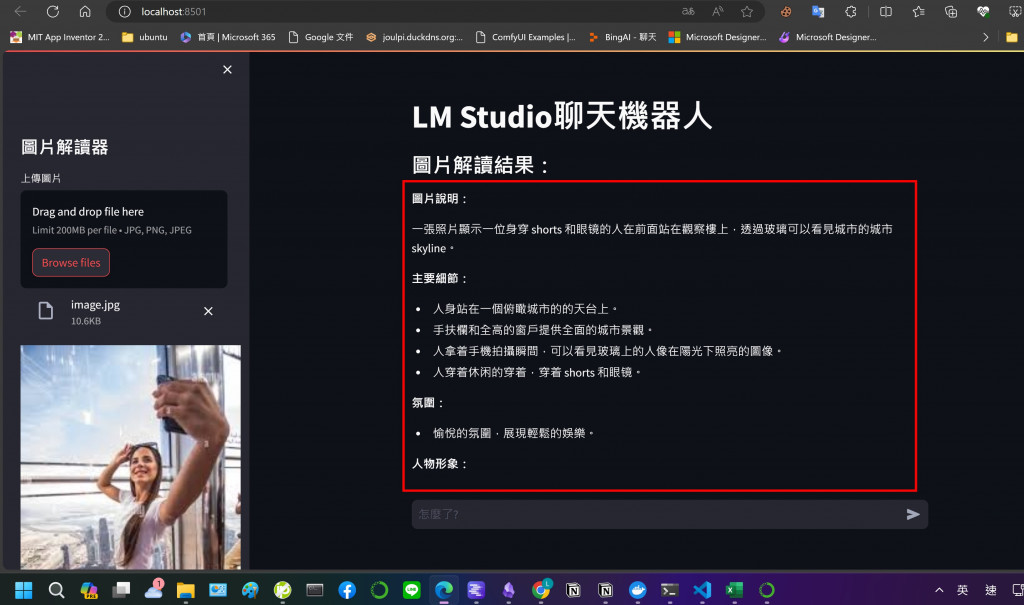
Task: Open Task View on the taskbar
Action: pos(121,590)
